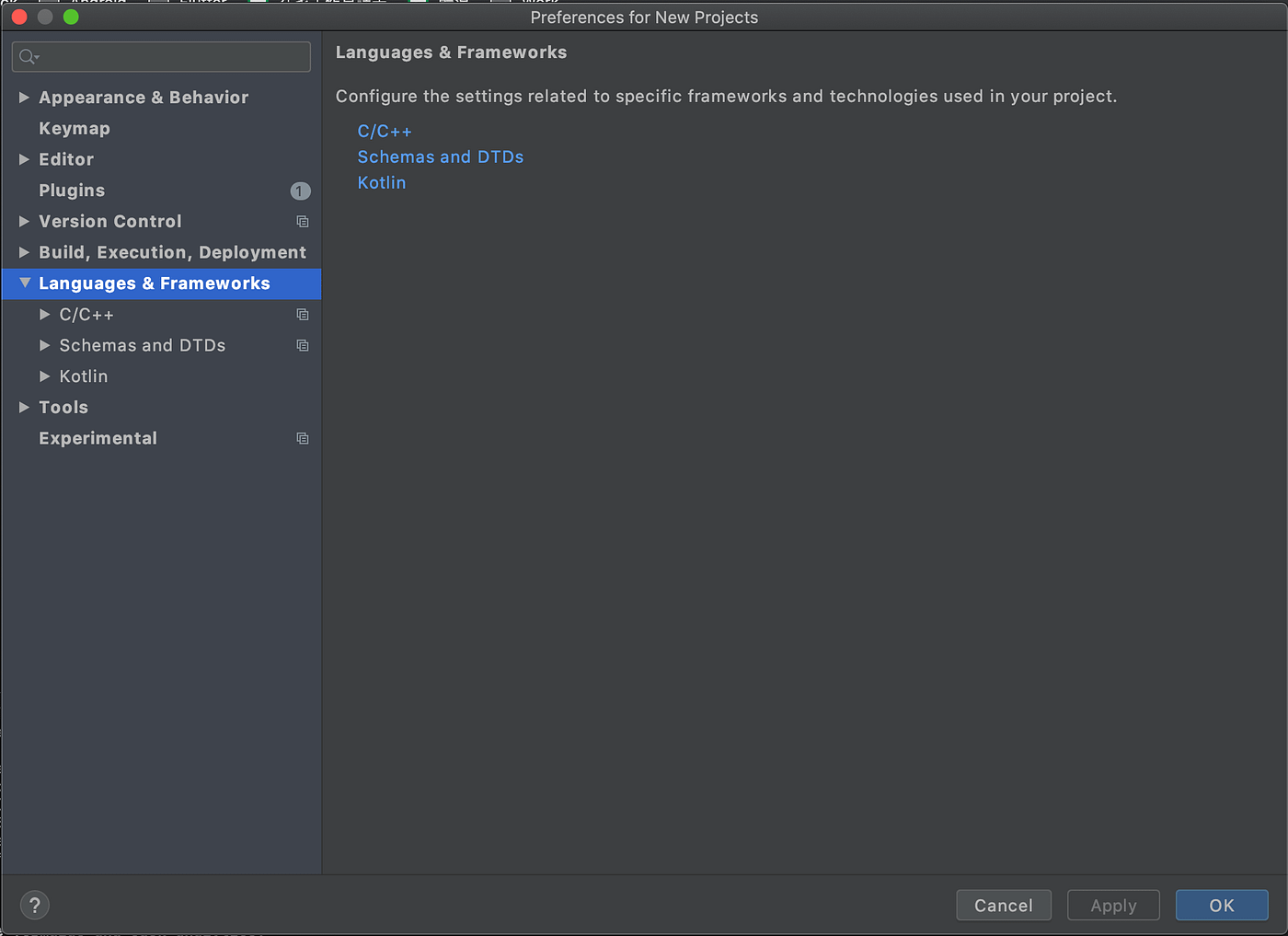Open the Kotlin link in the right pane
Image resolution: width=1288 pixels, height=936 pixels.
(x=382, y=183)
